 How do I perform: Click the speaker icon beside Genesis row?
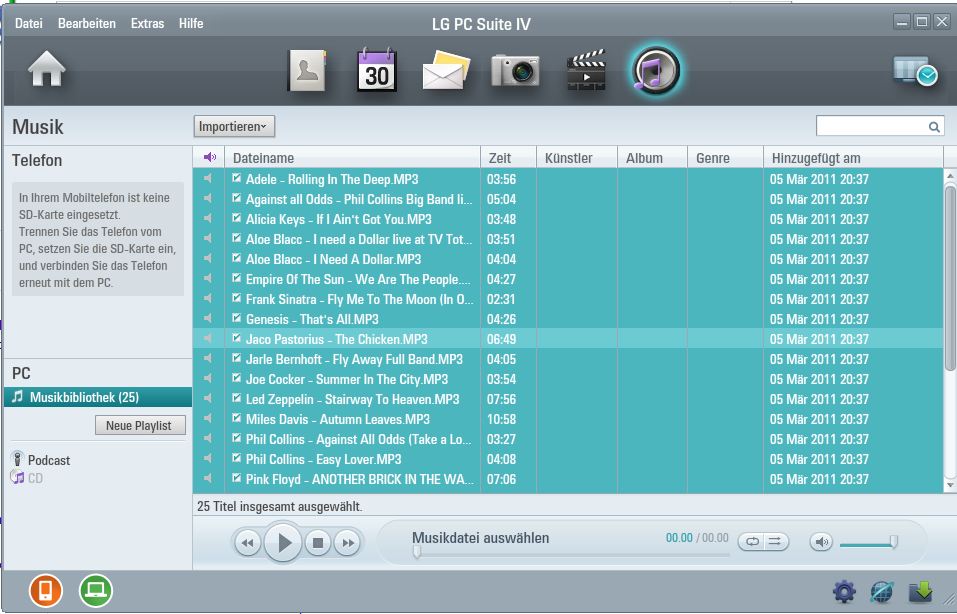coord(208,318)
